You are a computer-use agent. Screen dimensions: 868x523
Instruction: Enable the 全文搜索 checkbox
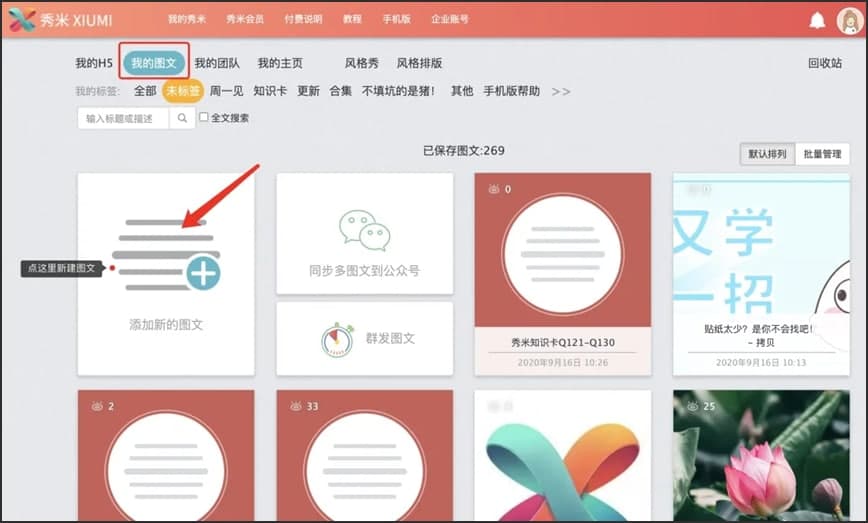[x=204, y=117]
